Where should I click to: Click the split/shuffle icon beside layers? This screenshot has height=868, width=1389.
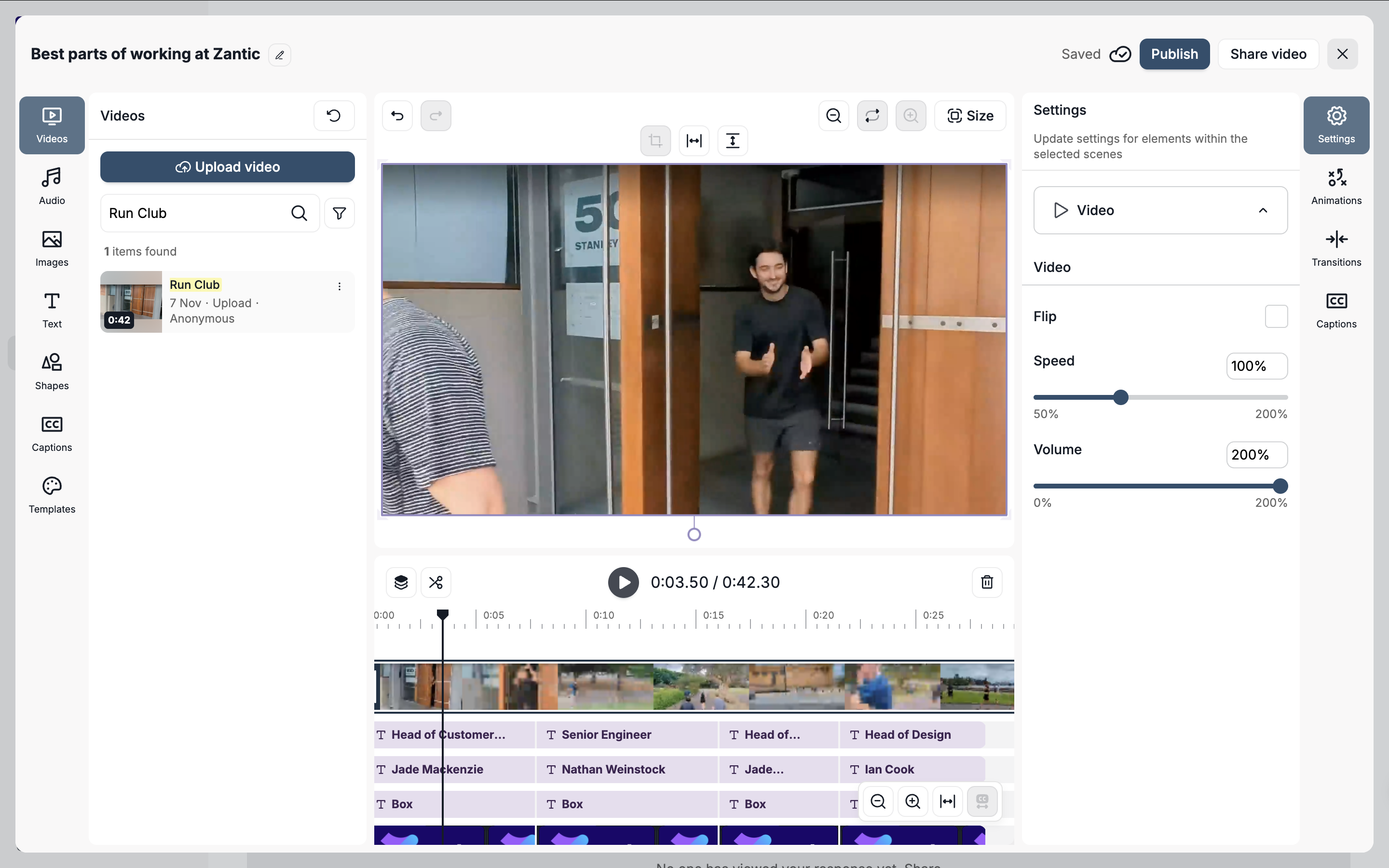coord(436,582)
